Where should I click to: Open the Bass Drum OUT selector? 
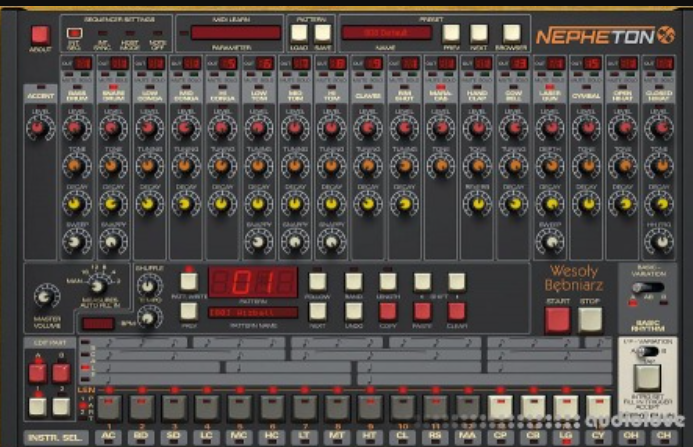pyautogui.click(x=83, y=64)
